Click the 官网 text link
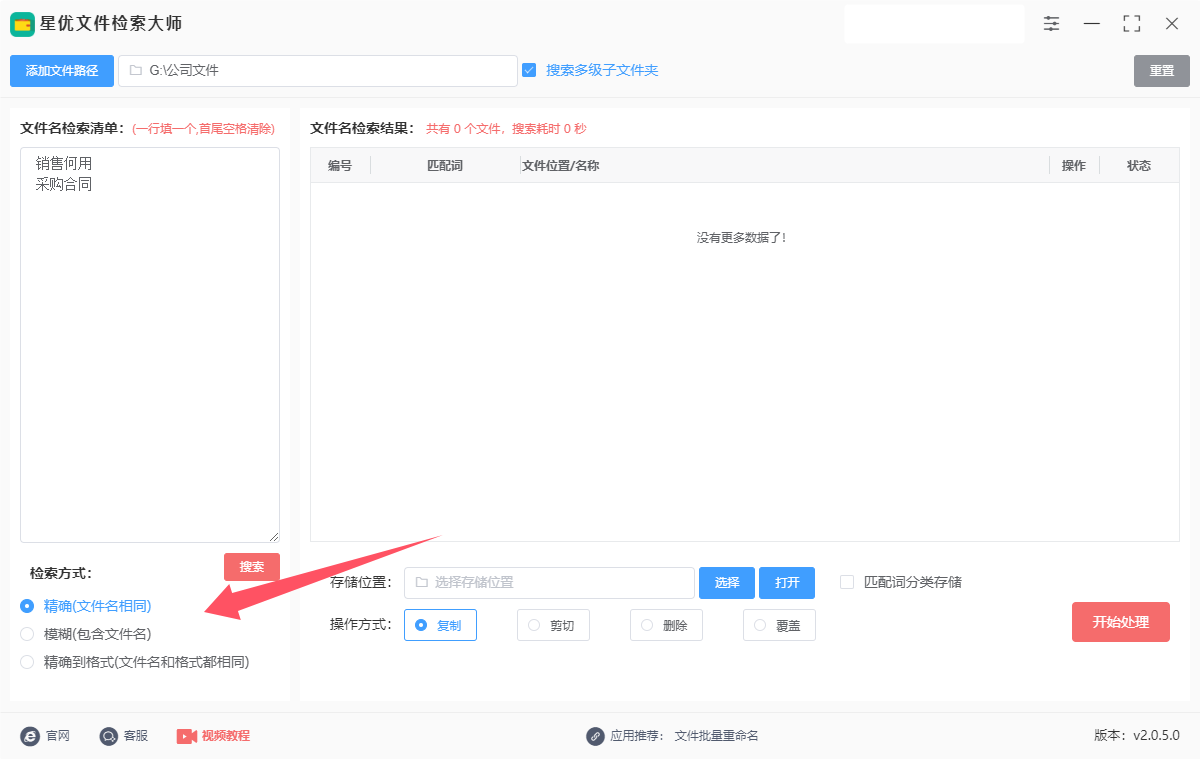Screen dimensions: 1200x760 [57, 736]
